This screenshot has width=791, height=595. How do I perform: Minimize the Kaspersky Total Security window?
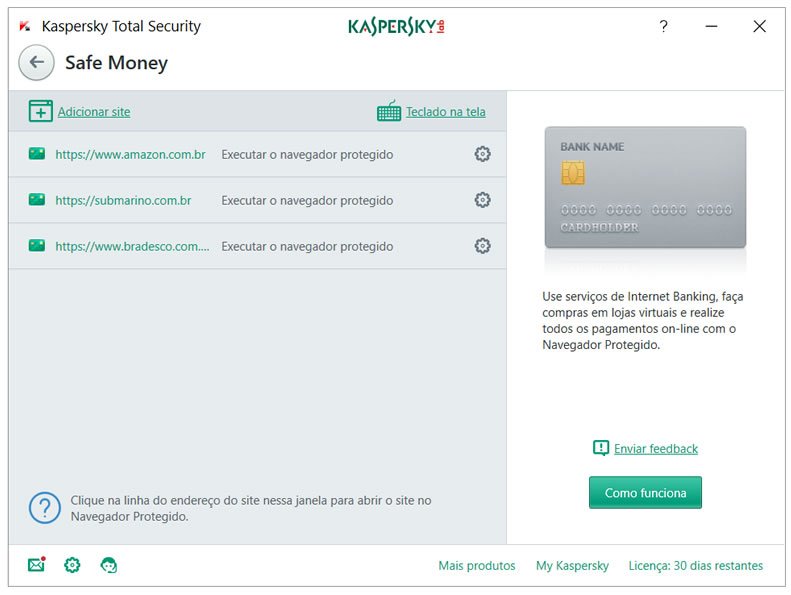[711, 26]
